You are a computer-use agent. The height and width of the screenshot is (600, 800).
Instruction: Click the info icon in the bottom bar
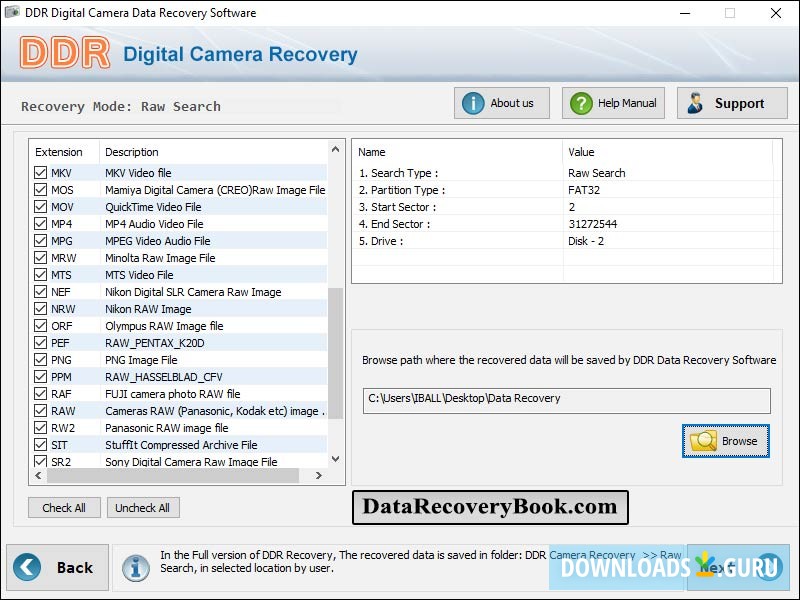pyautogui.click(x=136, y=567)
